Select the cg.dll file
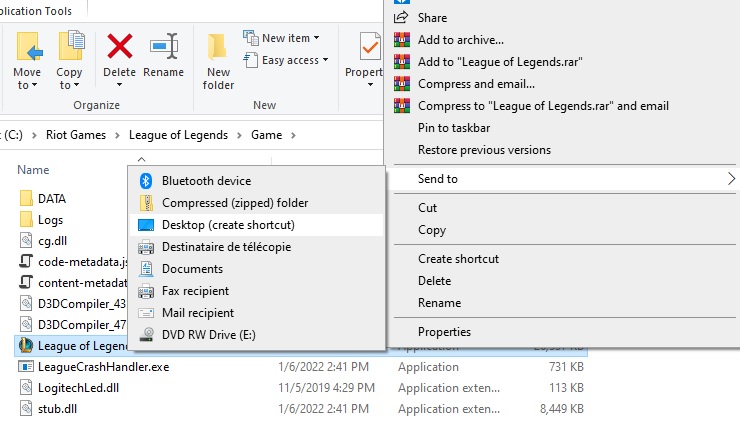 [x=52, y=241]
